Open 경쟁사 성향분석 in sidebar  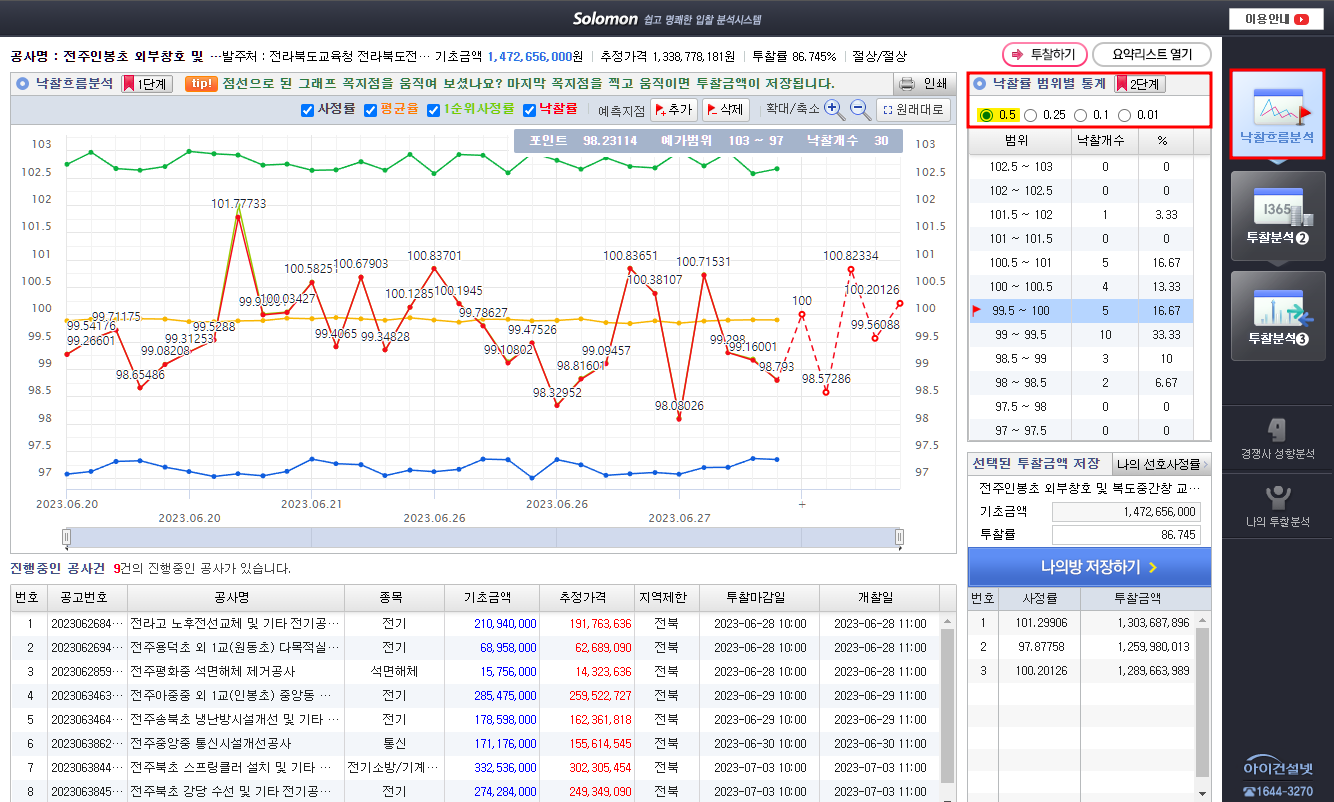click(1277, 439)
